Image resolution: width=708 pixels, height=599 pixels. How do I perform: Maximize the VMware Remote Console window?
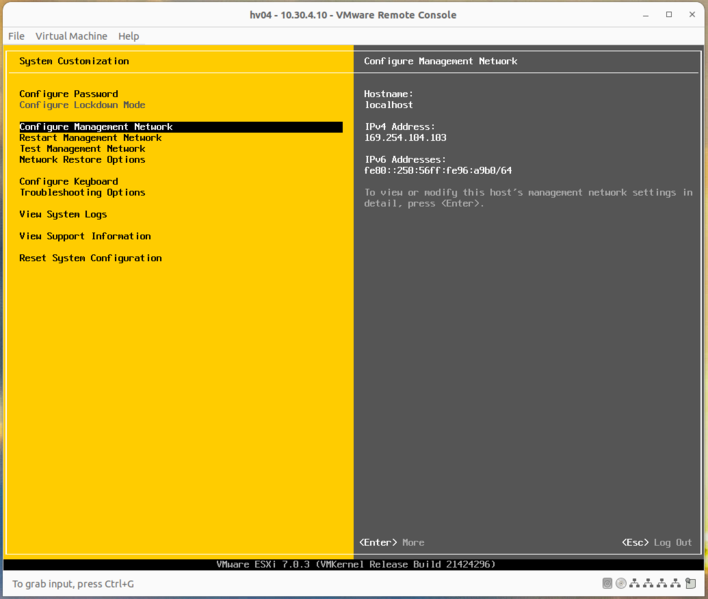pyautogui.click(x=669, y=15)
